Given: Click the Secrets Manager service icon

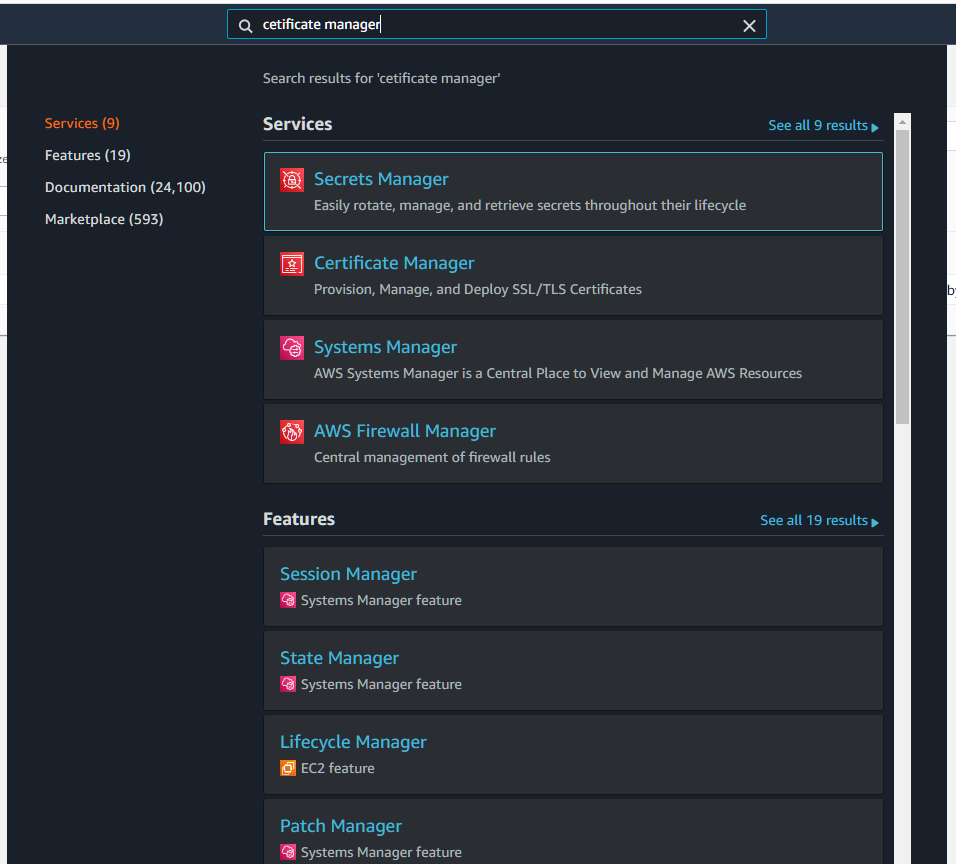Looking at the screenshot, I should point(291,180).
